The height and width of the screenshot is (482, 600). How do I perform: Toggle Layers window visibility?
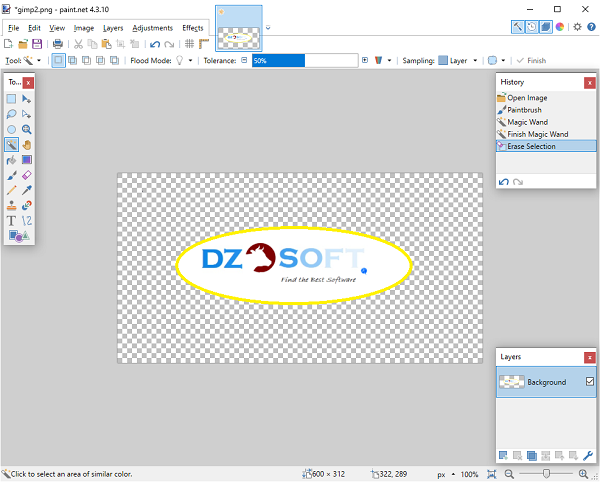click(x=546, y=27)
